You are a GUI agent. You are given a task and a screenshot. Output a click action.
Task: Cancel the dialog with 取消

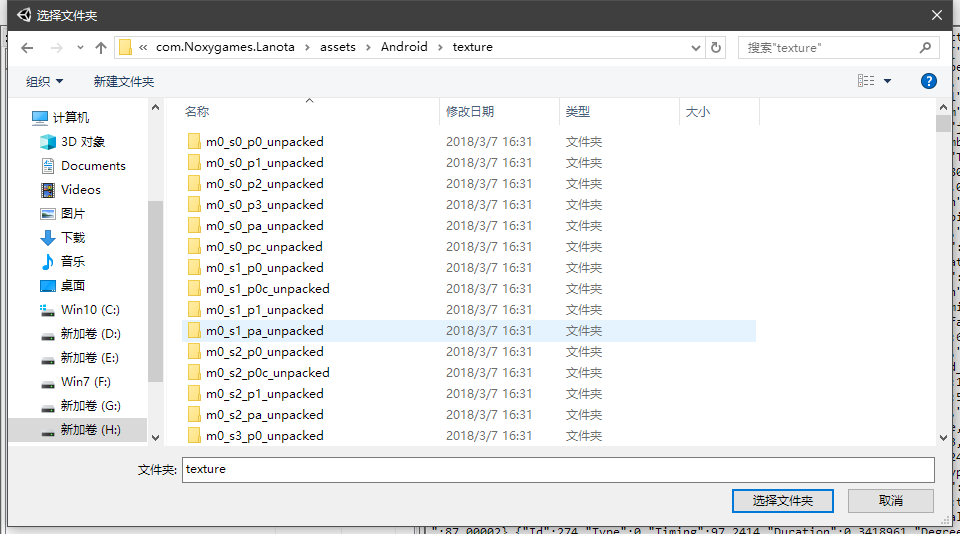click(x=891, y=501)
